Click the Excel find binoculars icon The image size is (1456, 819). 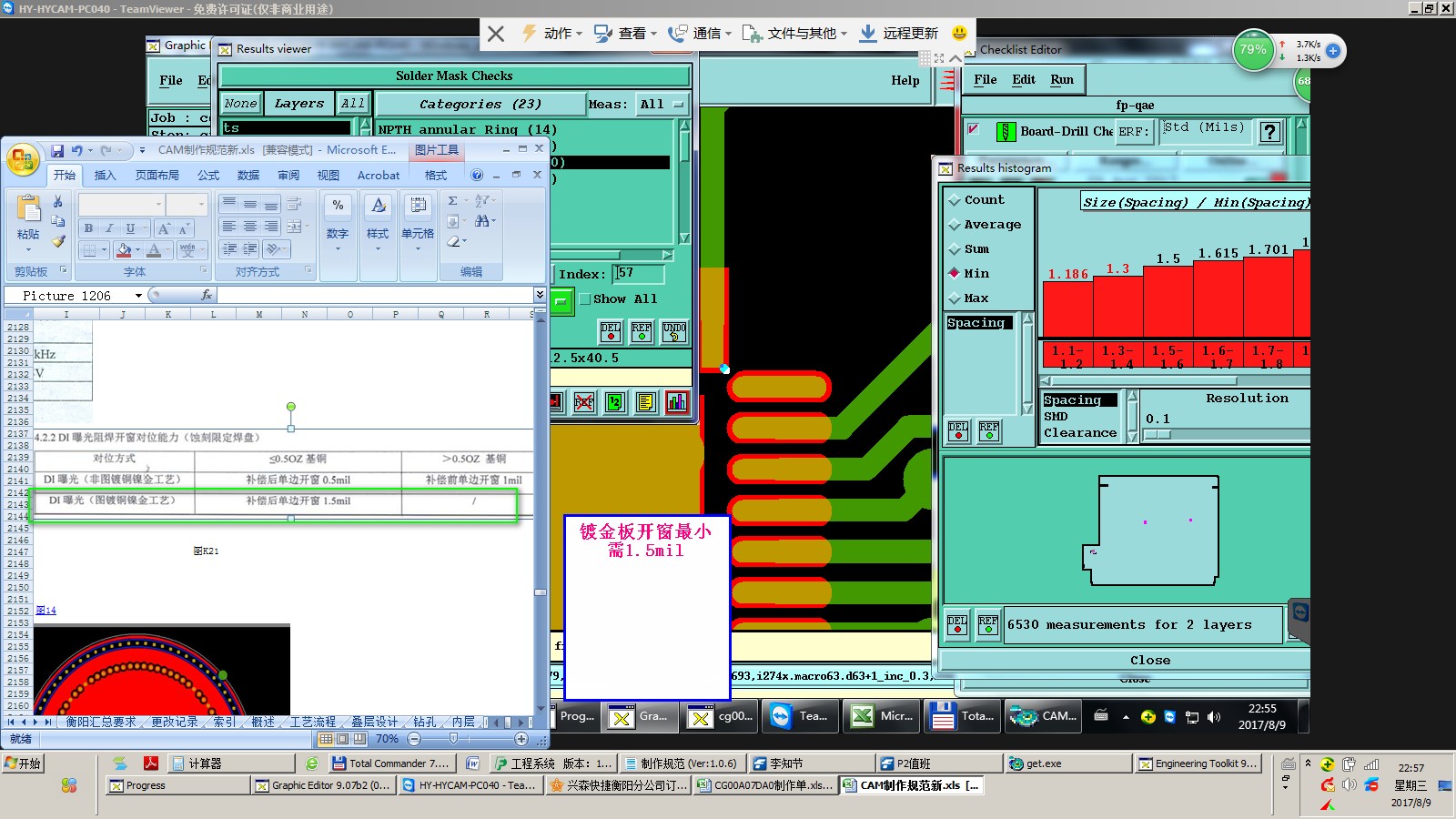pyautogui.click(x=482, y=221)
